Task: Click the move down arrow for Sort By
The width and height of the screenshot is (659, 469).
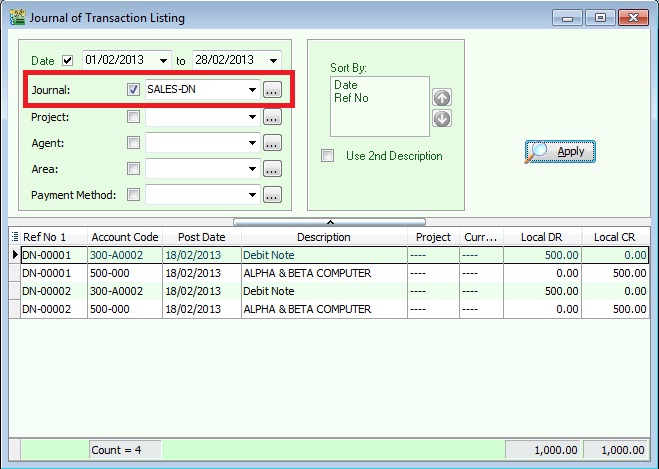Action: coord(442,118)
